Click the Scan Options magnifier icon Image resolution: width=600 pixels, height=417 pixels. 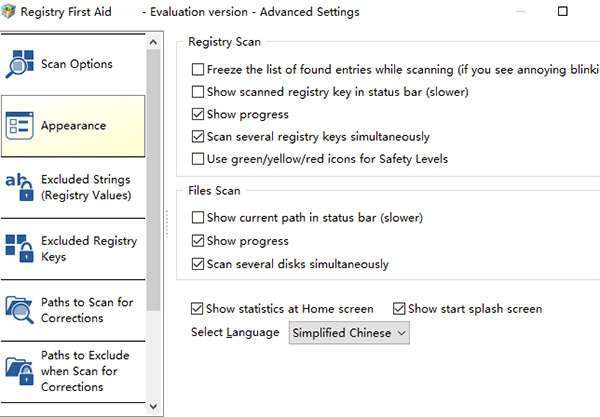coord(20,63)
